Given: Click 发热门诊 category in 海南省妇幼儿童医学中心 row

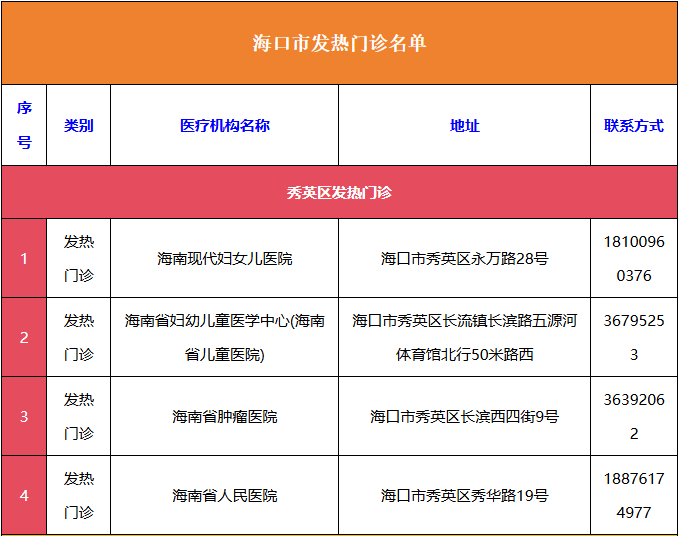Looking at the screenshot, I should point(78,337).
